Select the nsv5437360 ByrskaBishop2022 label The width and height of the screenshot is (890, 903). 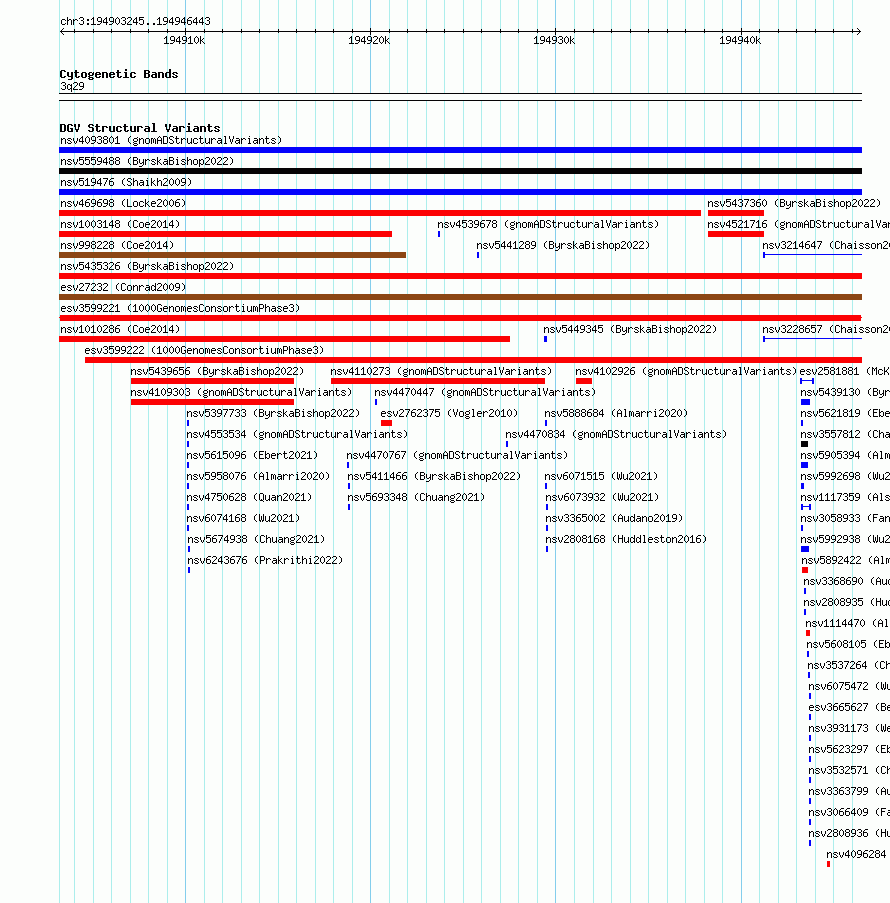click(x=794, y=203)
